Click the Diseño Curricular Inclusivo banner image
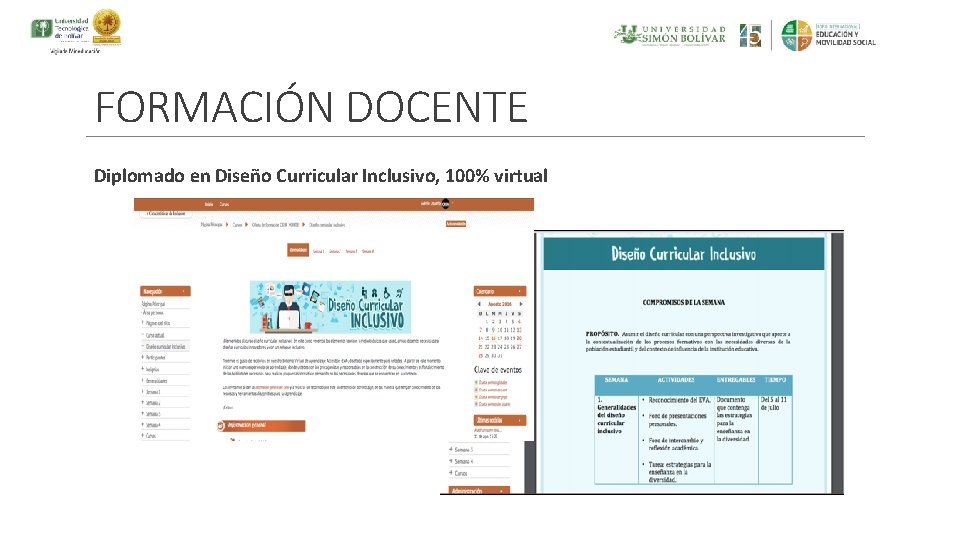Viewport: 960px width, 540px height. (330, 307)
